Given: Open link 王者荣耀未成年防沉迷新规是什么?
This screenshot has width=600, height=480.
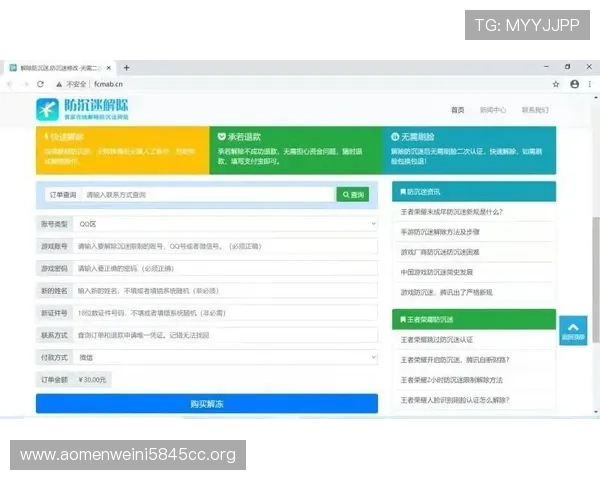Looking at the screenshot, I should click(452, 212).
